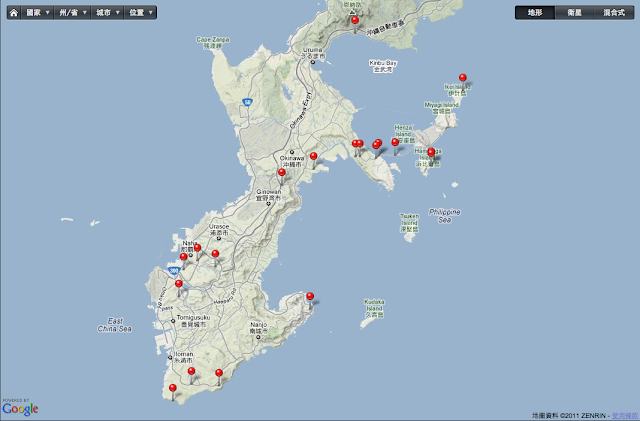Screen dimensions: 640x421
Task: Select the pin right of Naha label
Action: 198,247
